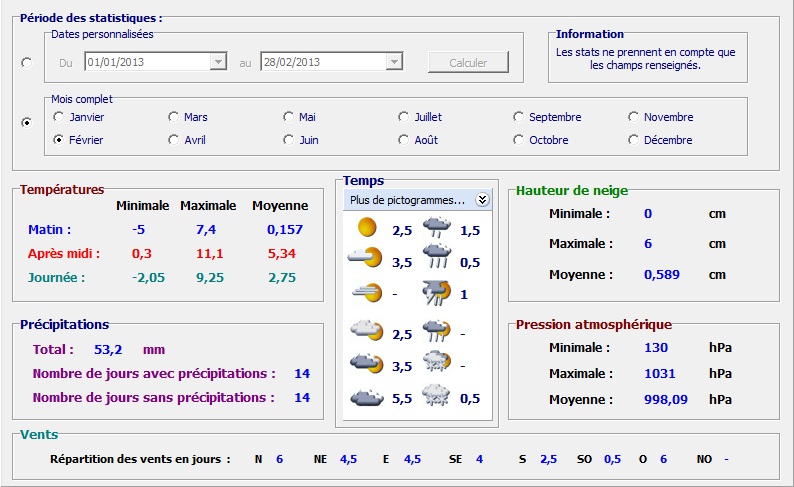Click the sun with small cloud pictogram
Image resolution: width=794 pixels, height=487 pixels.
click(x=365, y=258)
